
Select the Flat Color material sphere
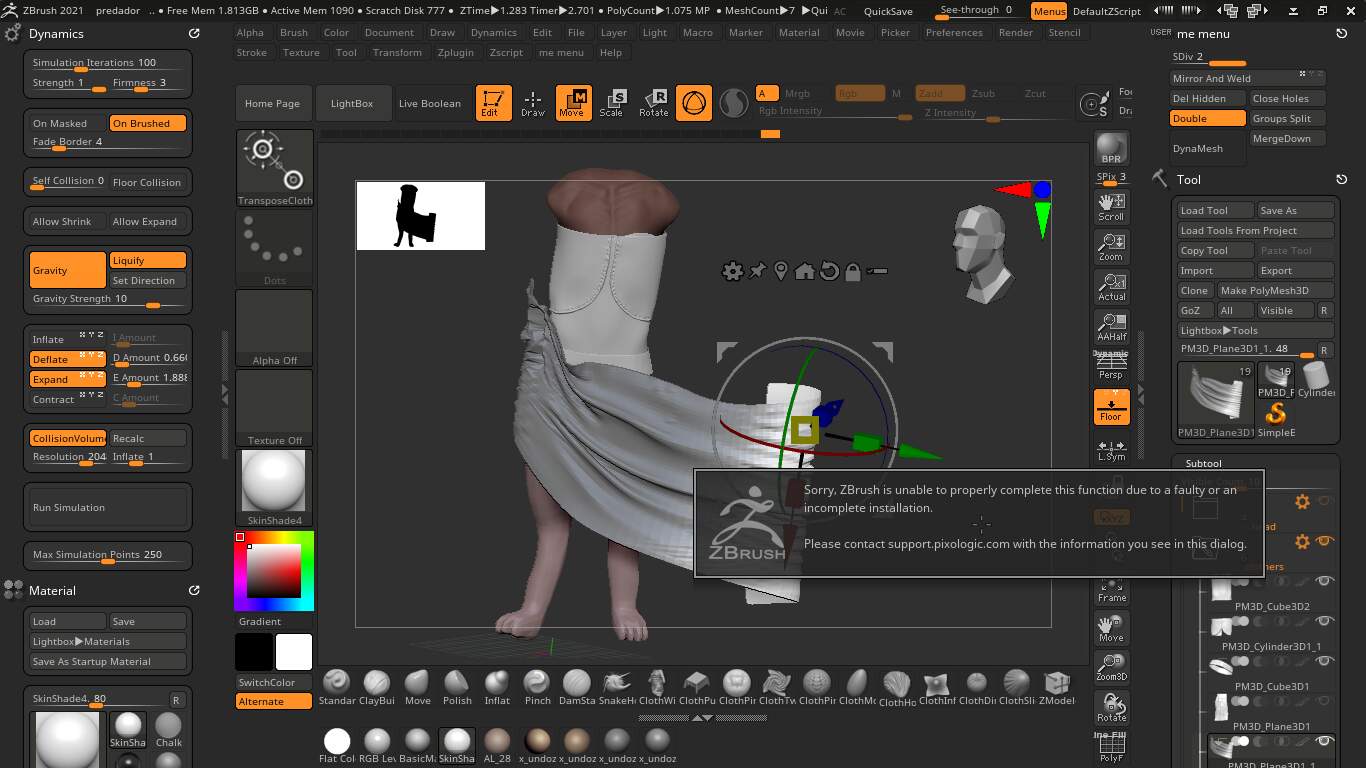[x=337, y=745]
